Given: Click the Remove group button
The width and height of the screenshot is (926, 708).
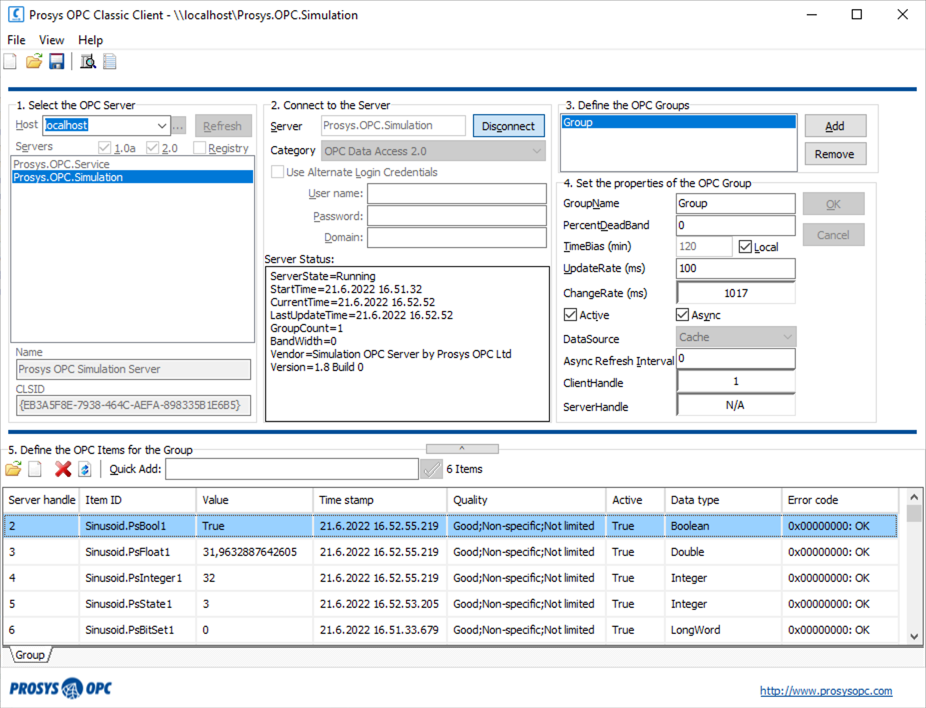Looking at the screenshot, I should pos(835,154).
